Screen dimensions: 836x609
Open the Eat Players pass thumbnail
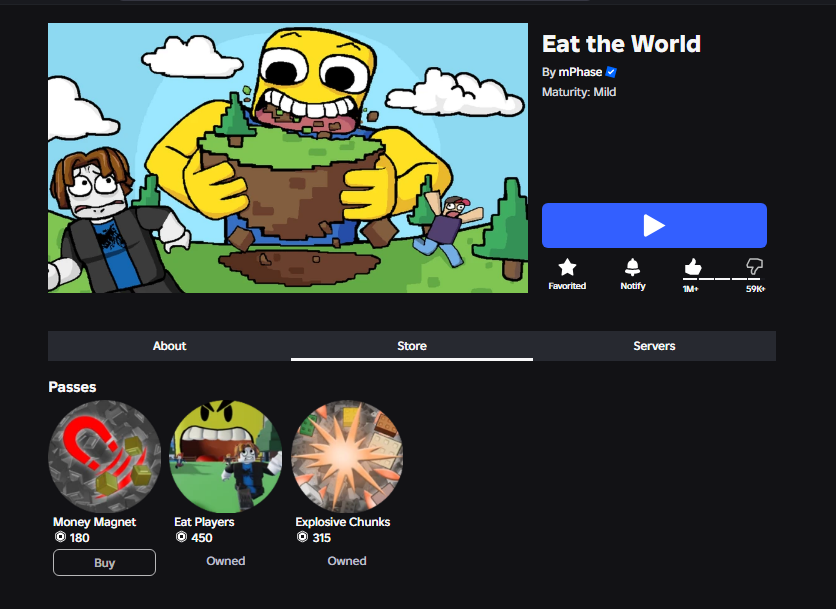(x=226, y=456)
